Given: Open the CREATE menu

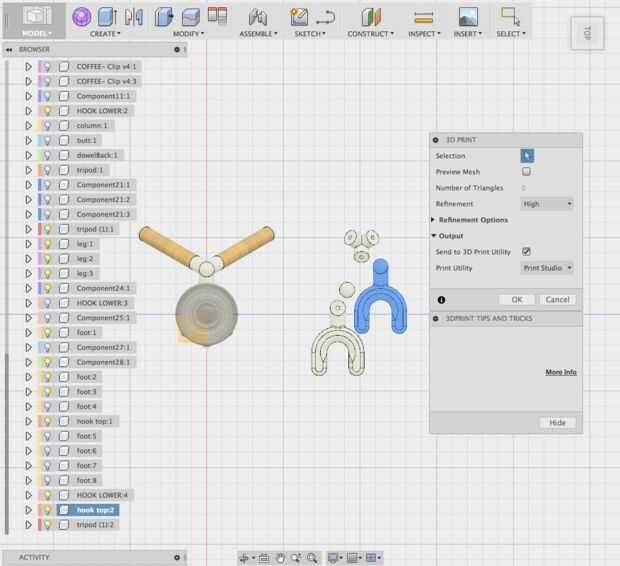Looking at the screenshot, I should (x=105, y=34).
